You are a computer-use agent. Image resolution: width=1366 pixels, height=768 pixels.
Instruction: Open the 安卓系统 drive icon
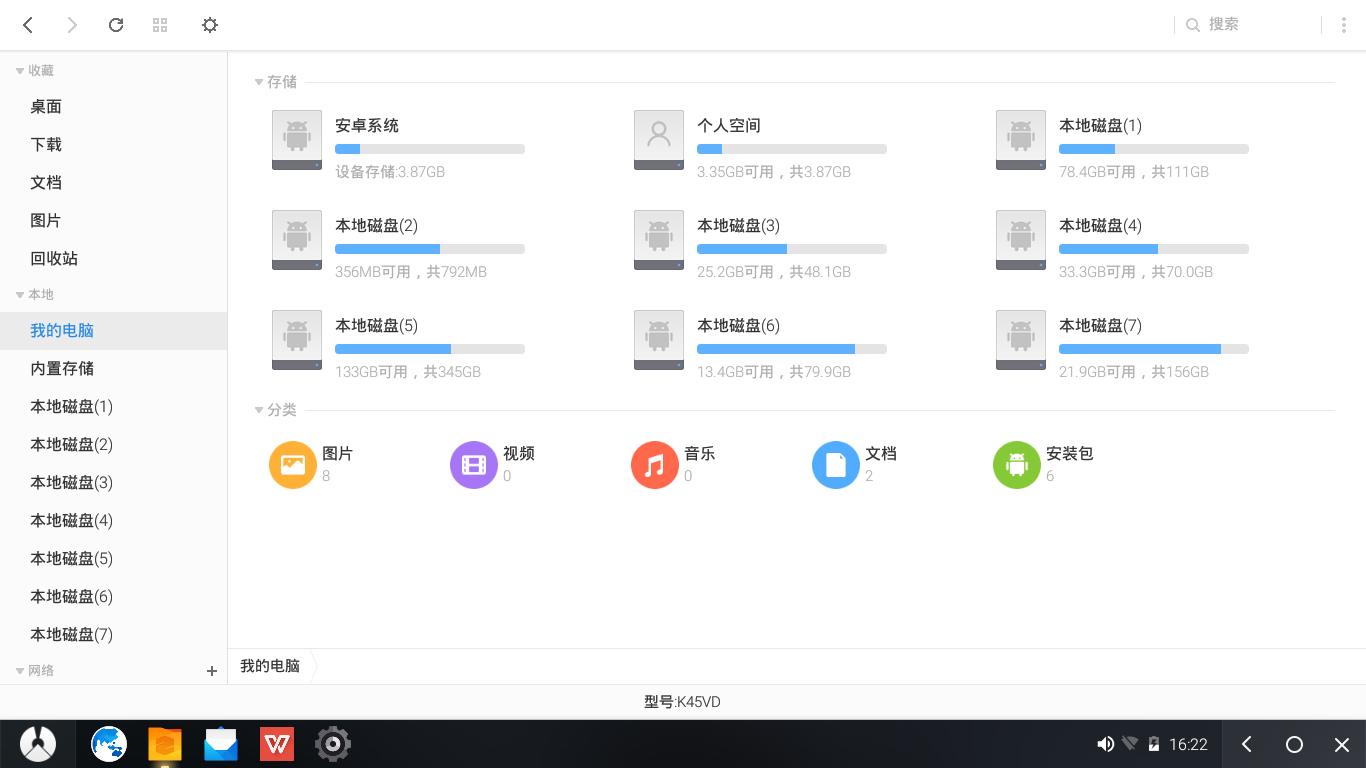click(297, 140)
